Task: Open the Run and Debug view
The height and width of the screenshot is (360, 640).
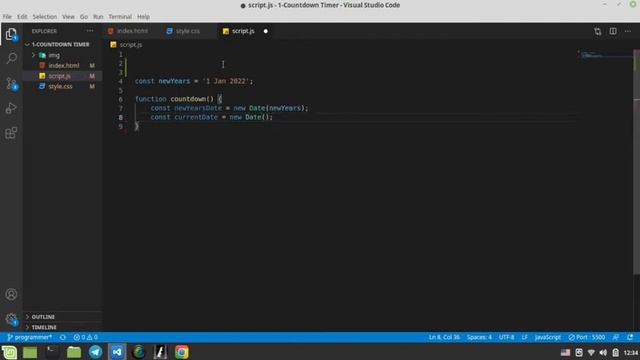Action: 11,108
